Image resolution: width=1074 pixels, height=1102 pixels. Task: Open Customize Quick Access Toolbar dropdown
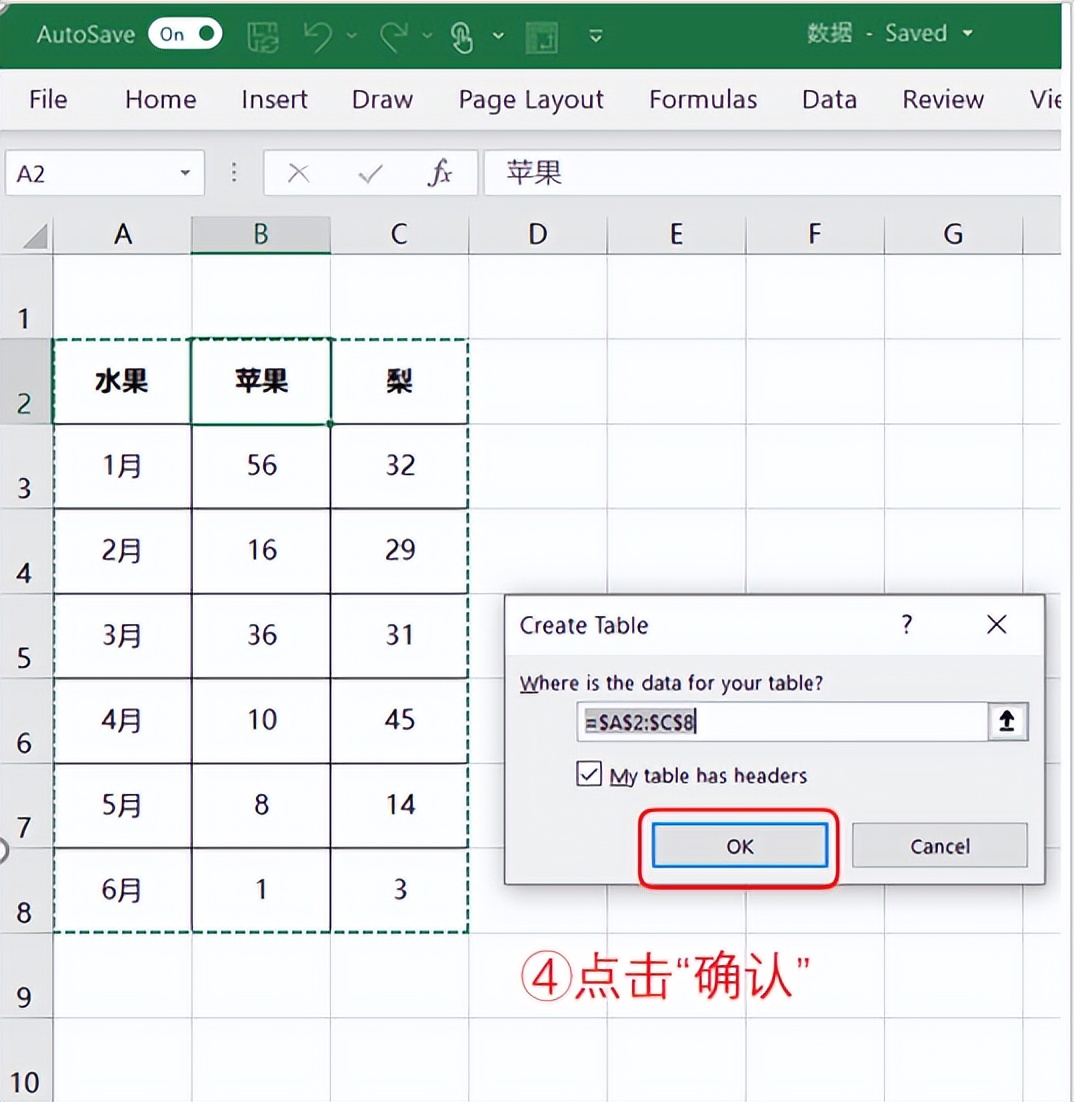[595, 35]
